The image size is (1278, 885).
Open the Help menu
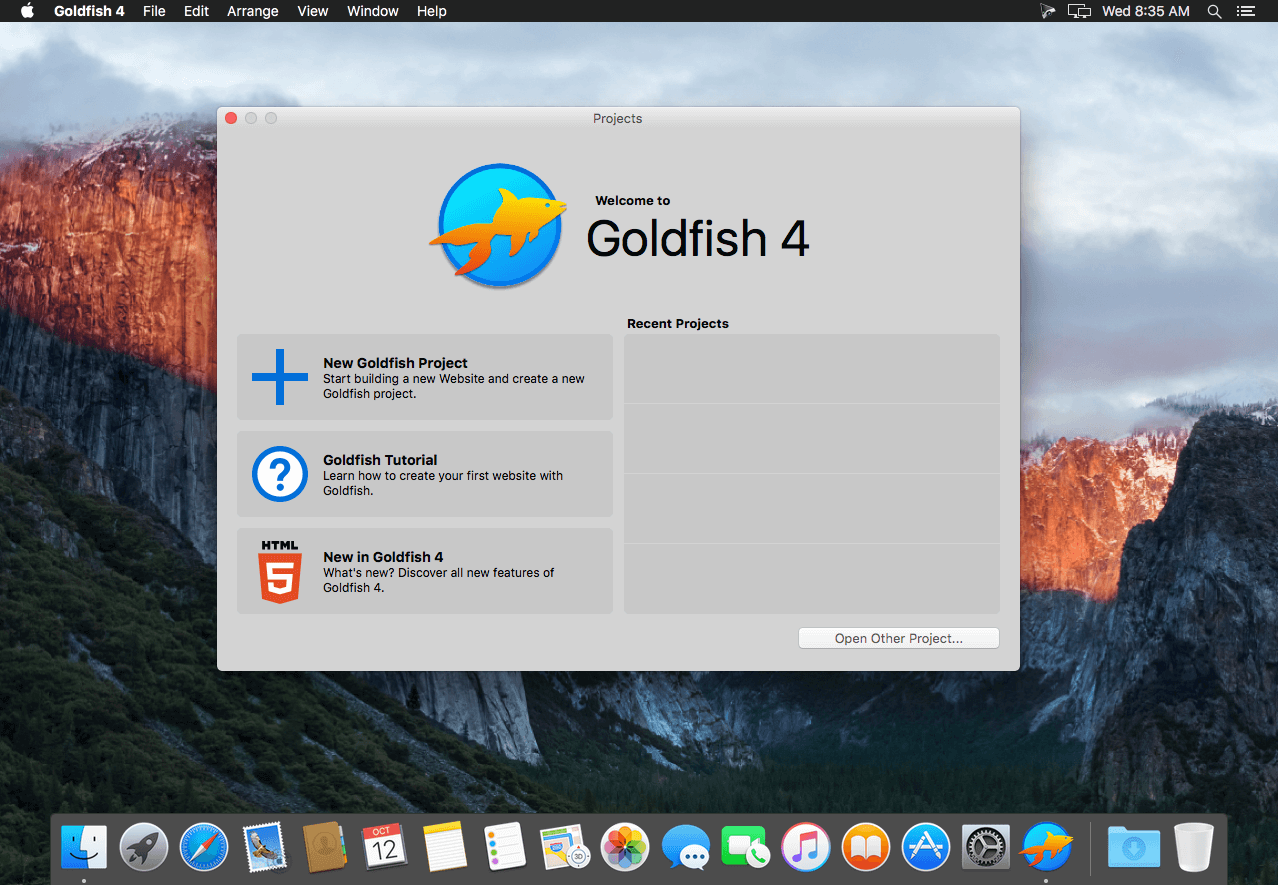[x=432, y=11]
